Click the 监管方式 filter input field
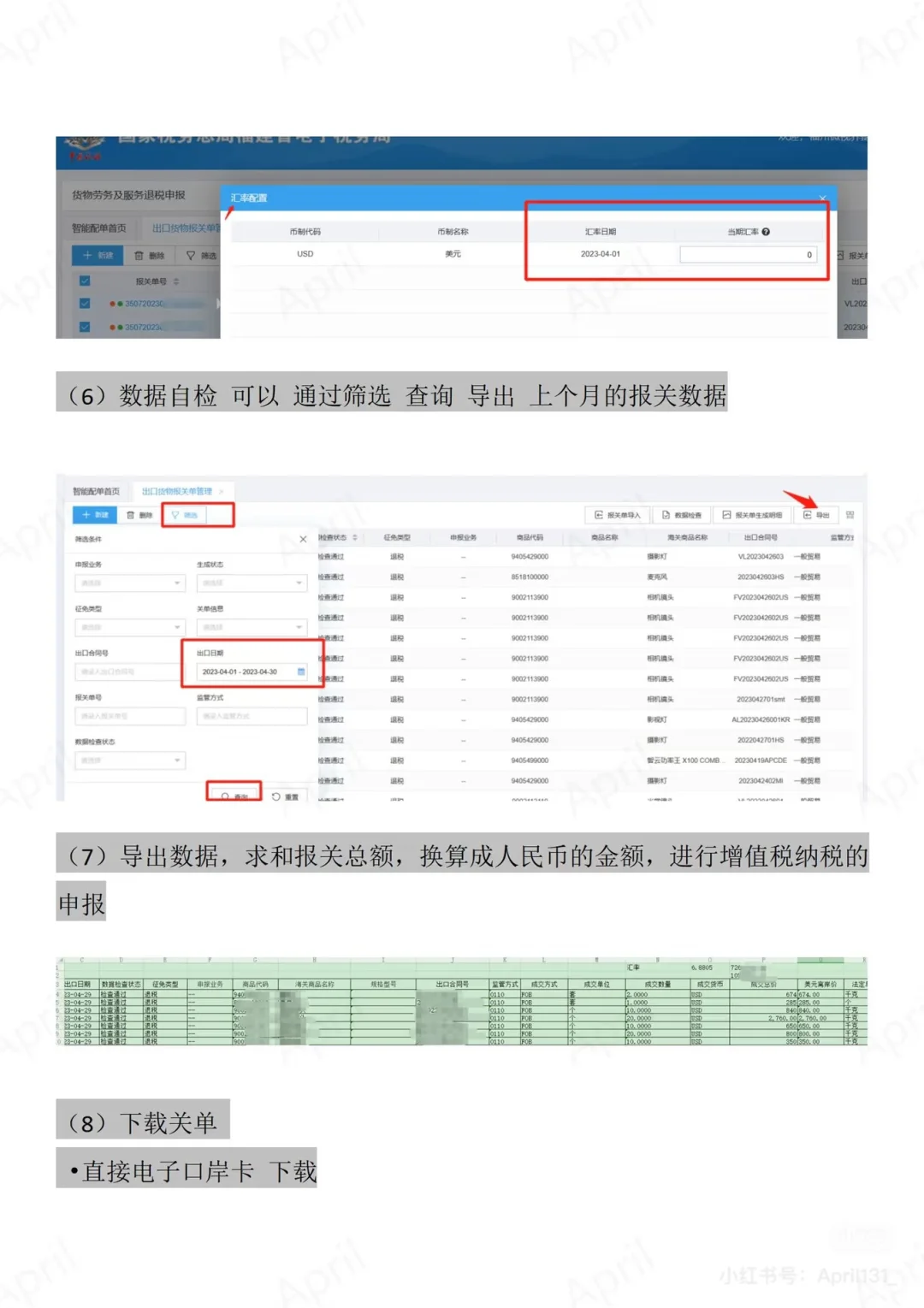Screen dimensions: 924x1308 pos(252,716)
